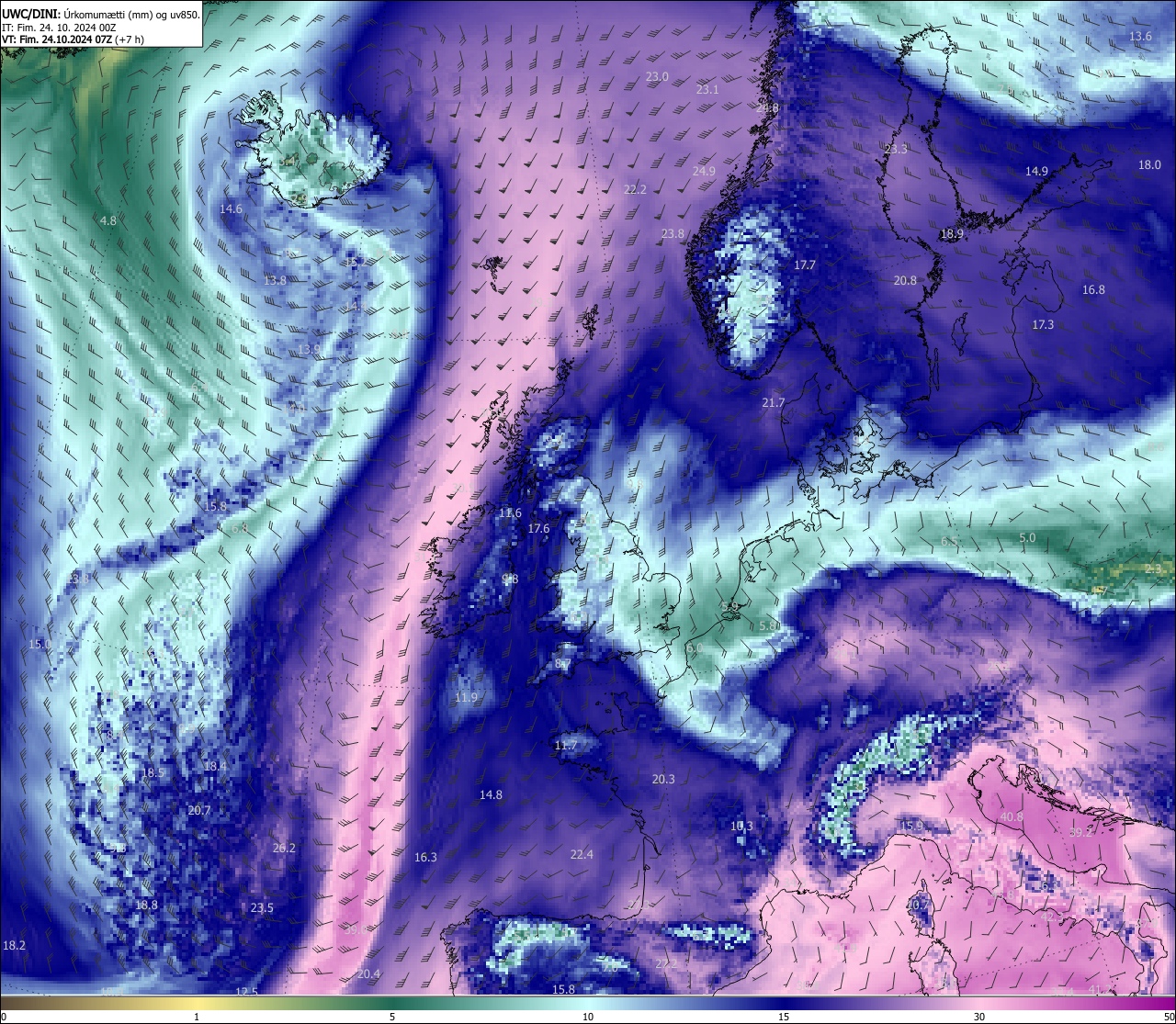Click the map value "17.7"
This screenshot has width=1176, height=1024.
coord(804,265)
